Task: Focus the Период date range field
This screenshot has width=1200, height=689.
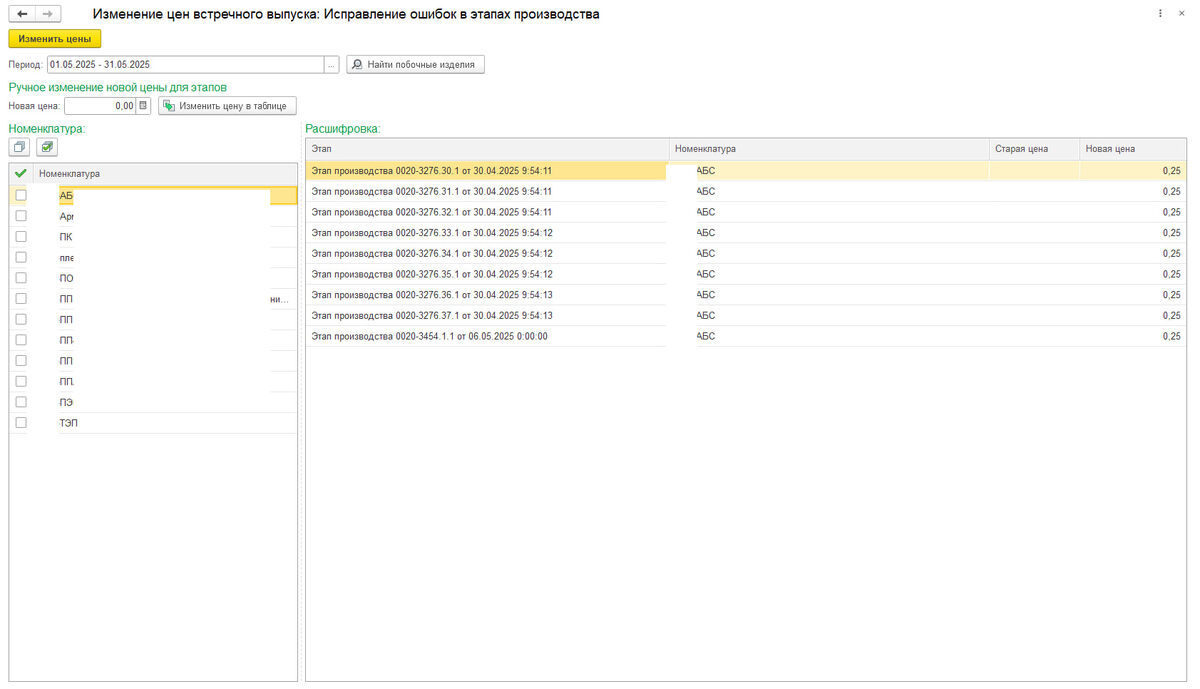Action: point(186,64)
